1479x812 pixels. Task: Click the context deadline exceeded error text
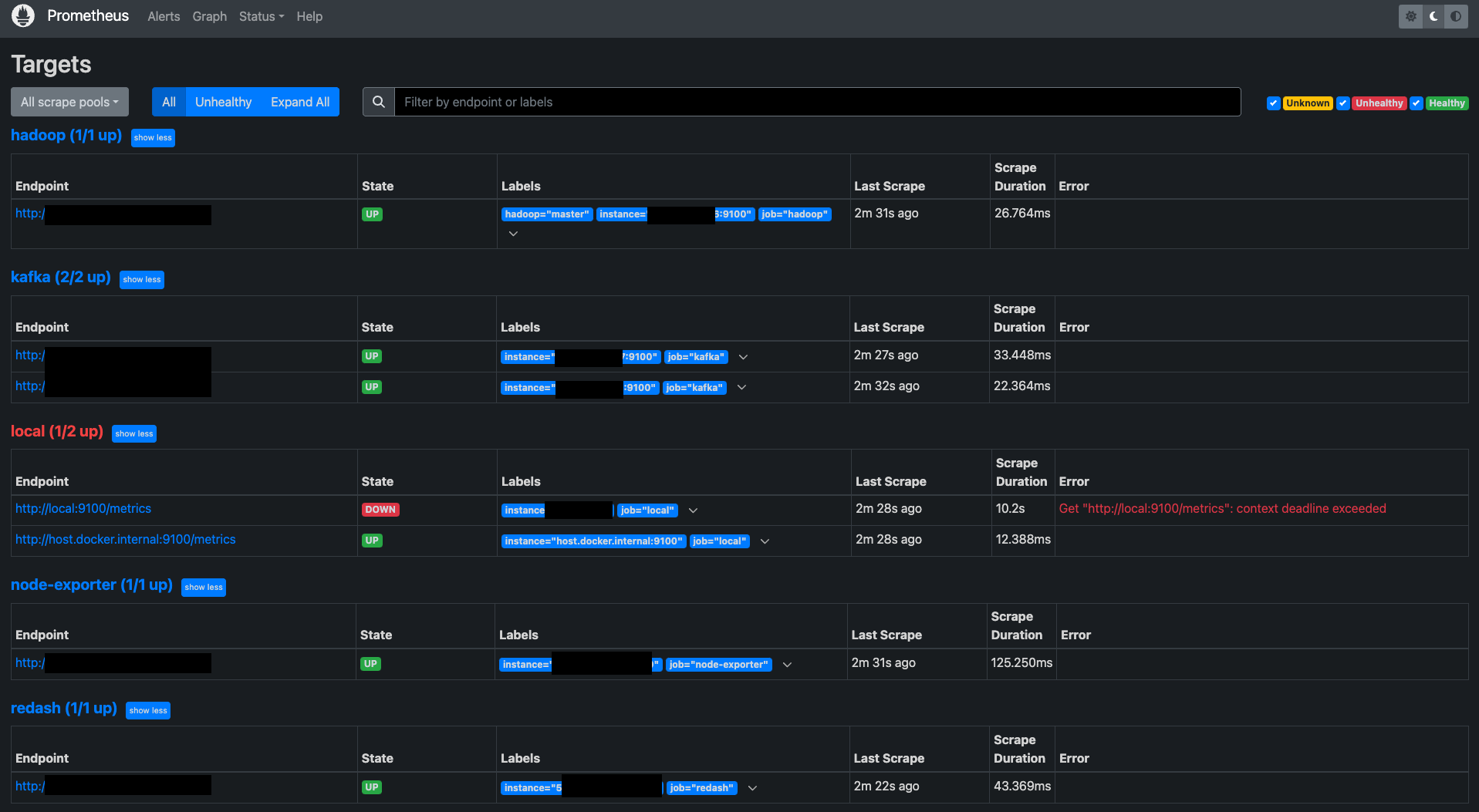pyautogui.click(x=1223, y=509)
